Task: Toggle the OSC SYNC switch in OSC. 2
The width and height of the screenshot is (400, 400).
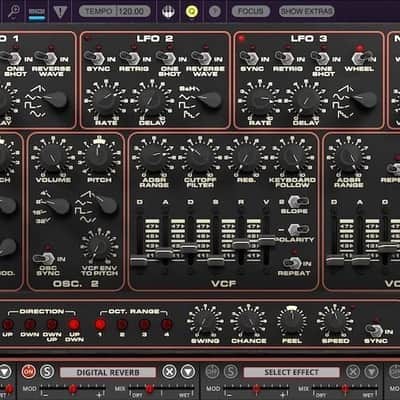Action: 45,258
